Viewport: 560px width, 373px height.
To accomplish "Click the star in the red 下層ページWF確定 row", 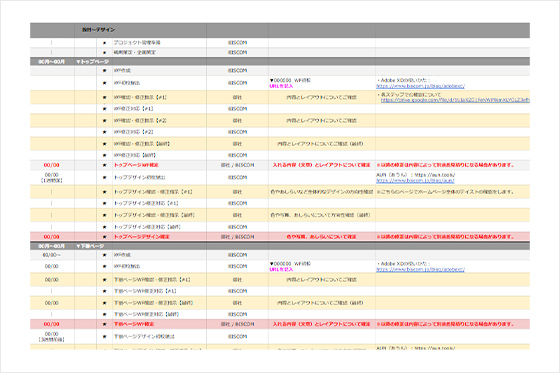I will click(104, 324).
